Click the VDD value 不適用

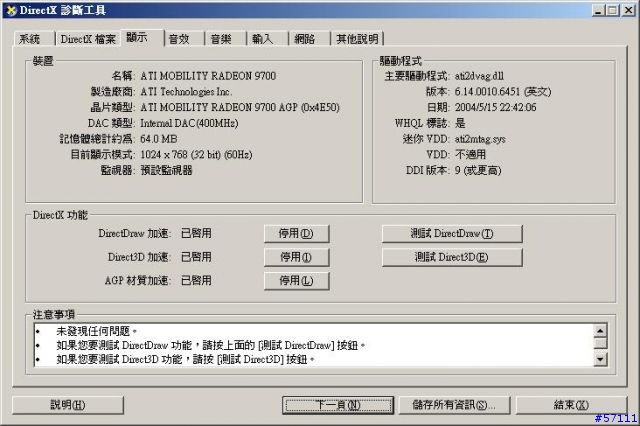[470, 155]
